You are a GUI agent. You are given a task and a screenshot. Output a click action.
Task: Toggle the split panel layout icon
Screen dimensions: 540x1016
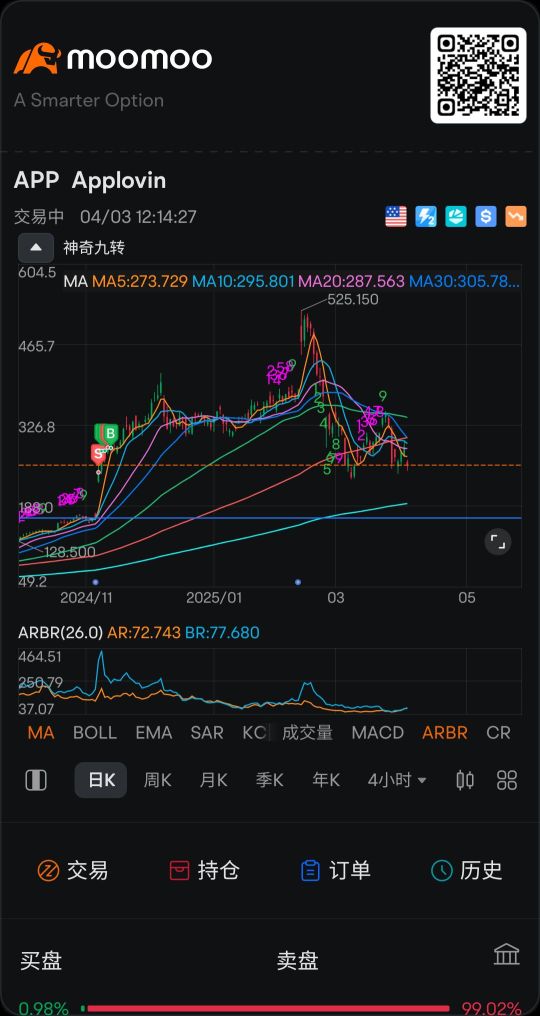point(36,780)
